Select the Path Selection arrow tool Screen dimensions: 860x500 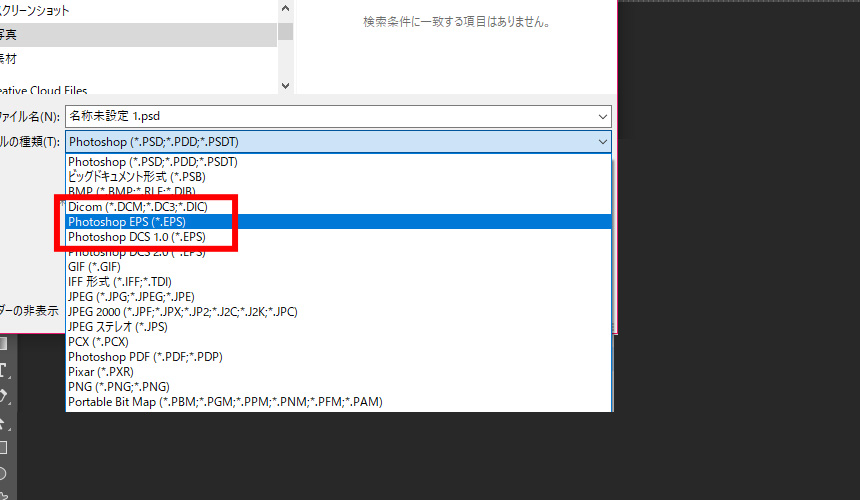coord(3,422)
